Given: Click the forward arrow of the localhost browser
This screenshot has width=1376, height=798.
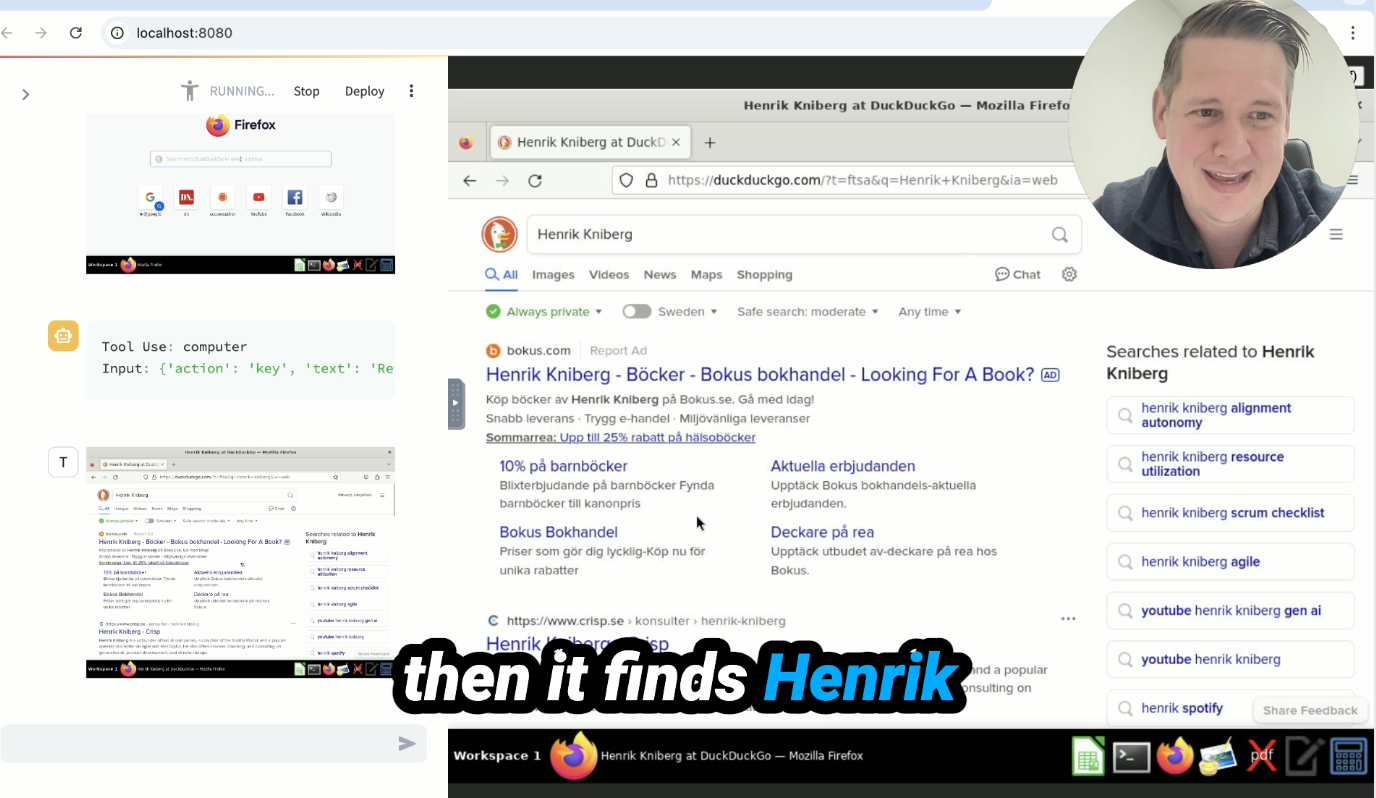Looking at the screenshot, I should tap(41, 33).
